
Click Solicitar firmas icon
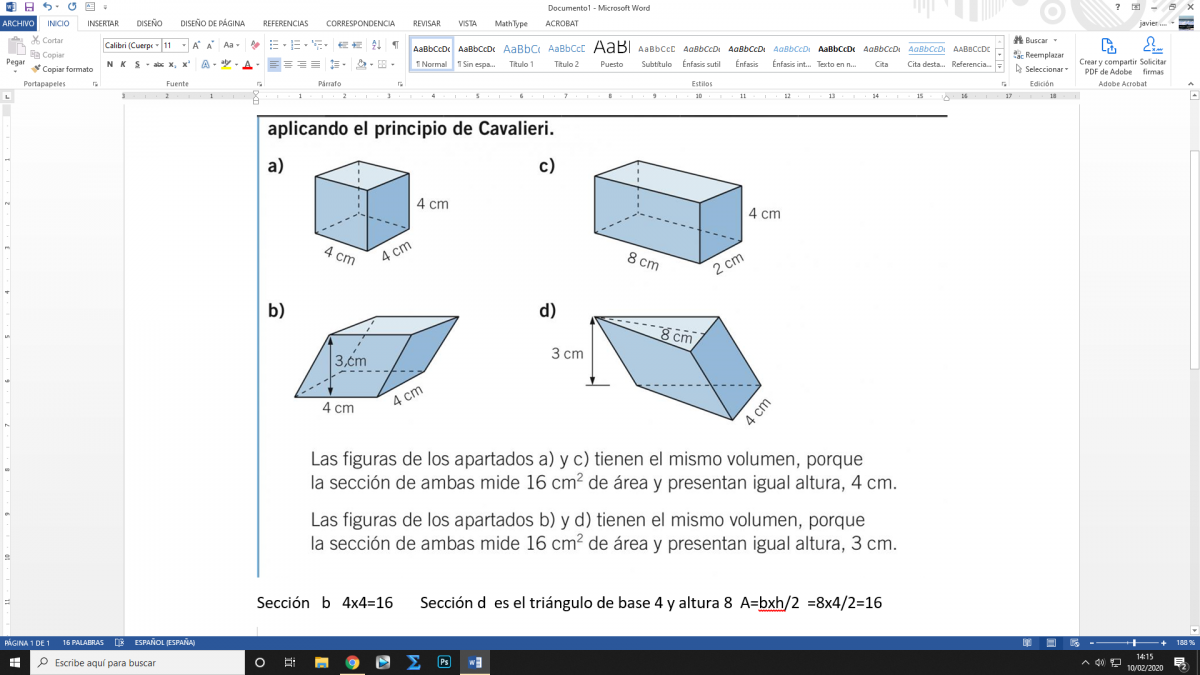click(x=1152, y=57)
